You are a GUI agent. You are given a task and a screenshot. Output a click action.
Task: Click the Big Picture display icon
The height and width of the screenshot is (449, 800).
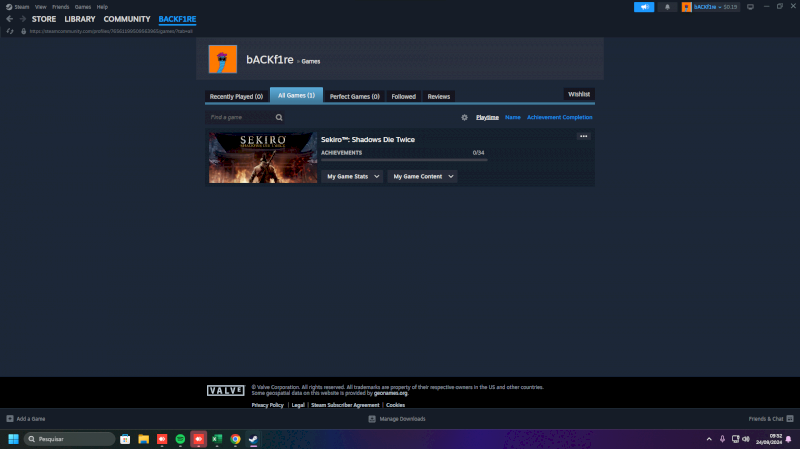[750, 7]
